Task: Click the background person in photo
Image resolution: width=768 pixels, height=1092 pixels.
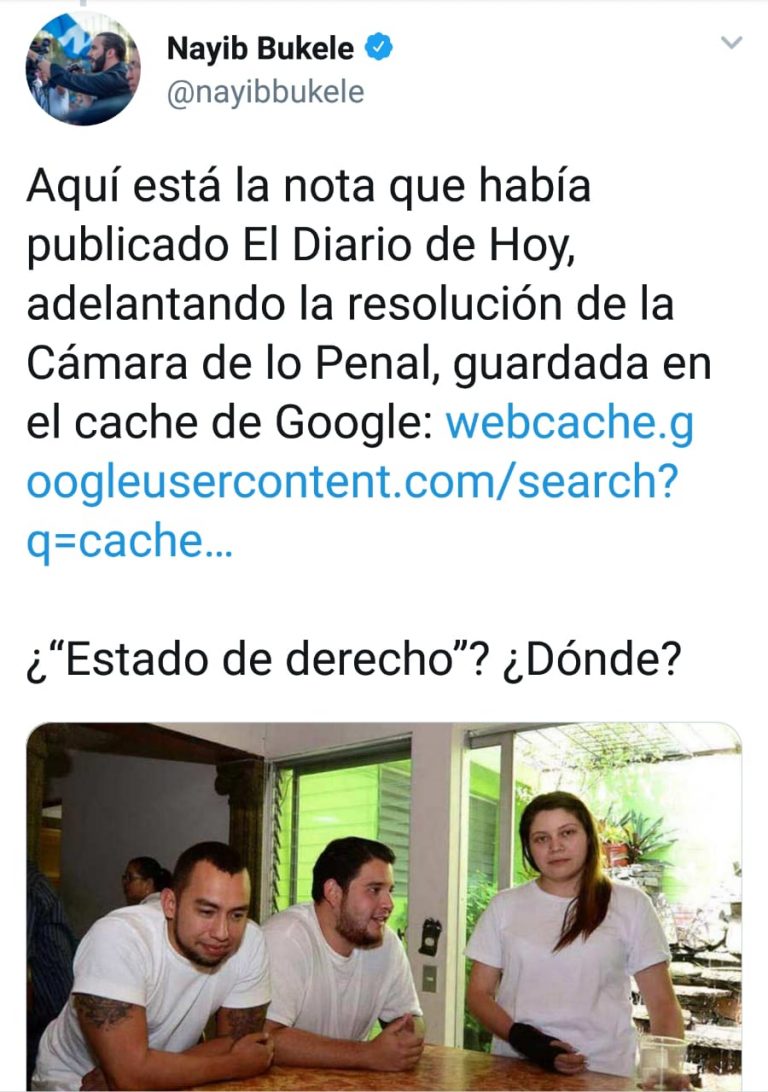Action: tap(144, 880)
